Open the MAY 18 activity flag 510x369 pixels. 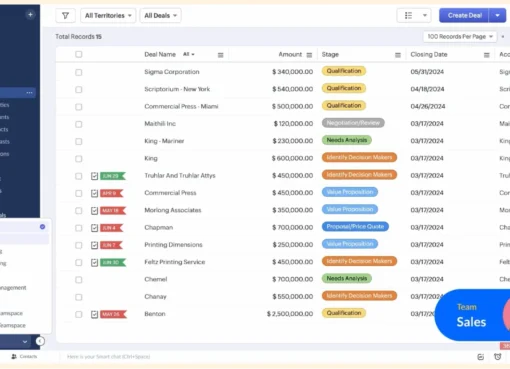[x=113, y=211]
